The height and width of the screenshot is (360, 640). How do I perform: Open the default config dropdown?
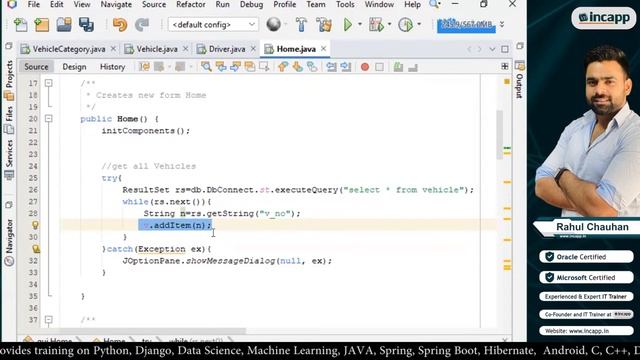(x=213, y=25)
